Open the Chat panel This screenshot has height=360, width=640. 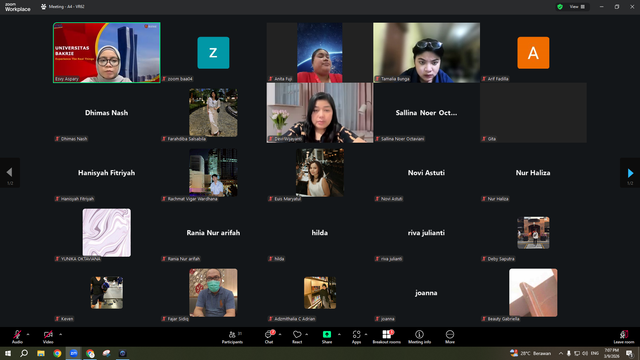click(269, 337)
